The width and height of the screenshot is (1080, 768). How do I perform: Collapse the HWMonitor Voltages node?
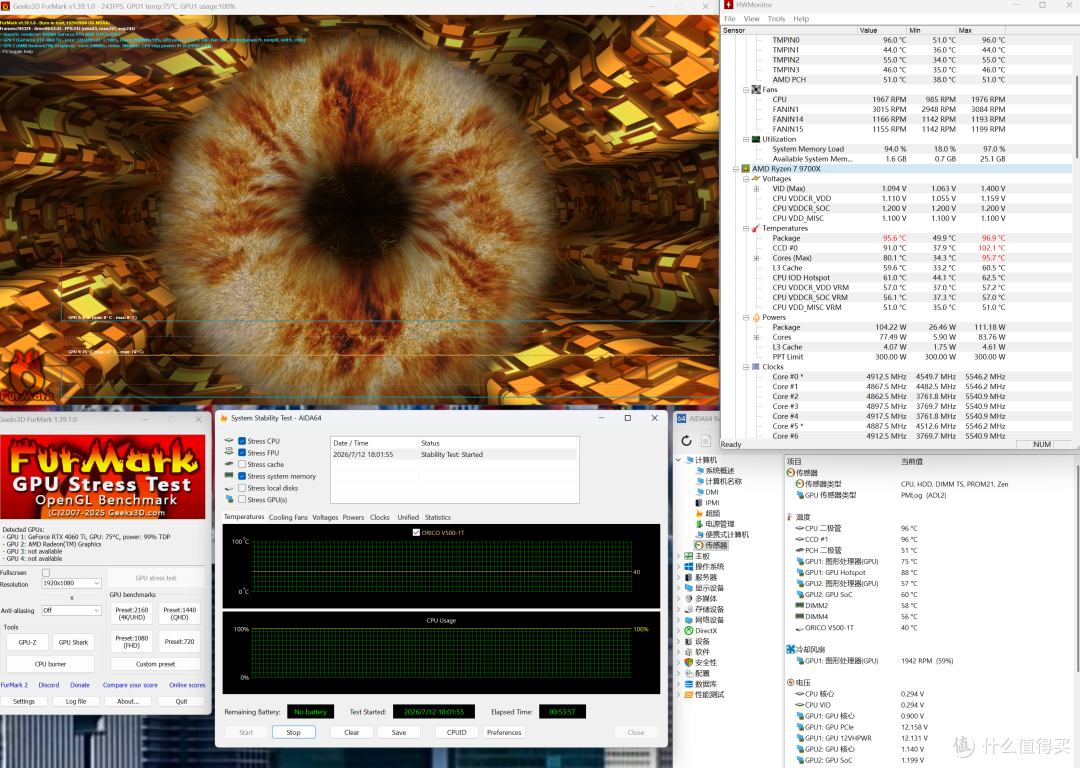click(x=746, y=178)
